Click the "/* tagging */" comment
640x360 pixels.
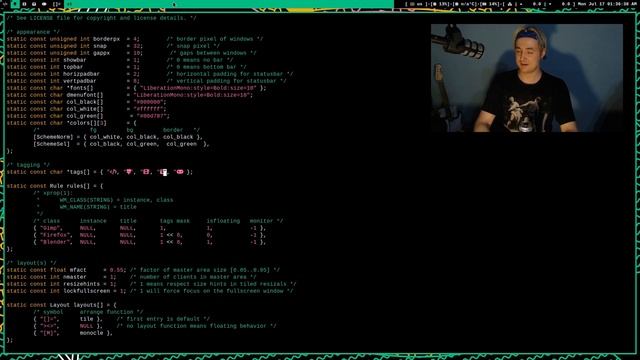click(28, 165)
